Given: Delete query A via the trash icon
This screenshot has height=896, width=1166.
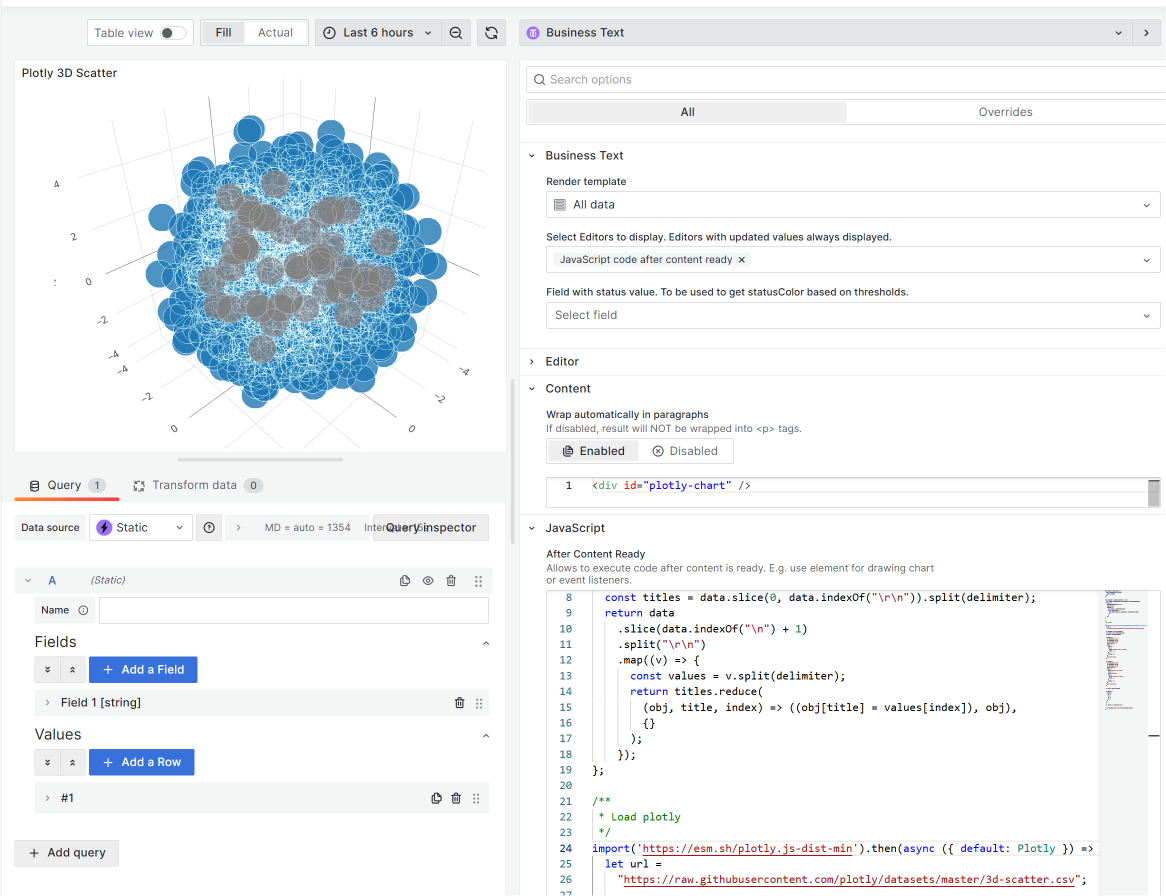Looking at the screenshot, I should pos(451,580).
